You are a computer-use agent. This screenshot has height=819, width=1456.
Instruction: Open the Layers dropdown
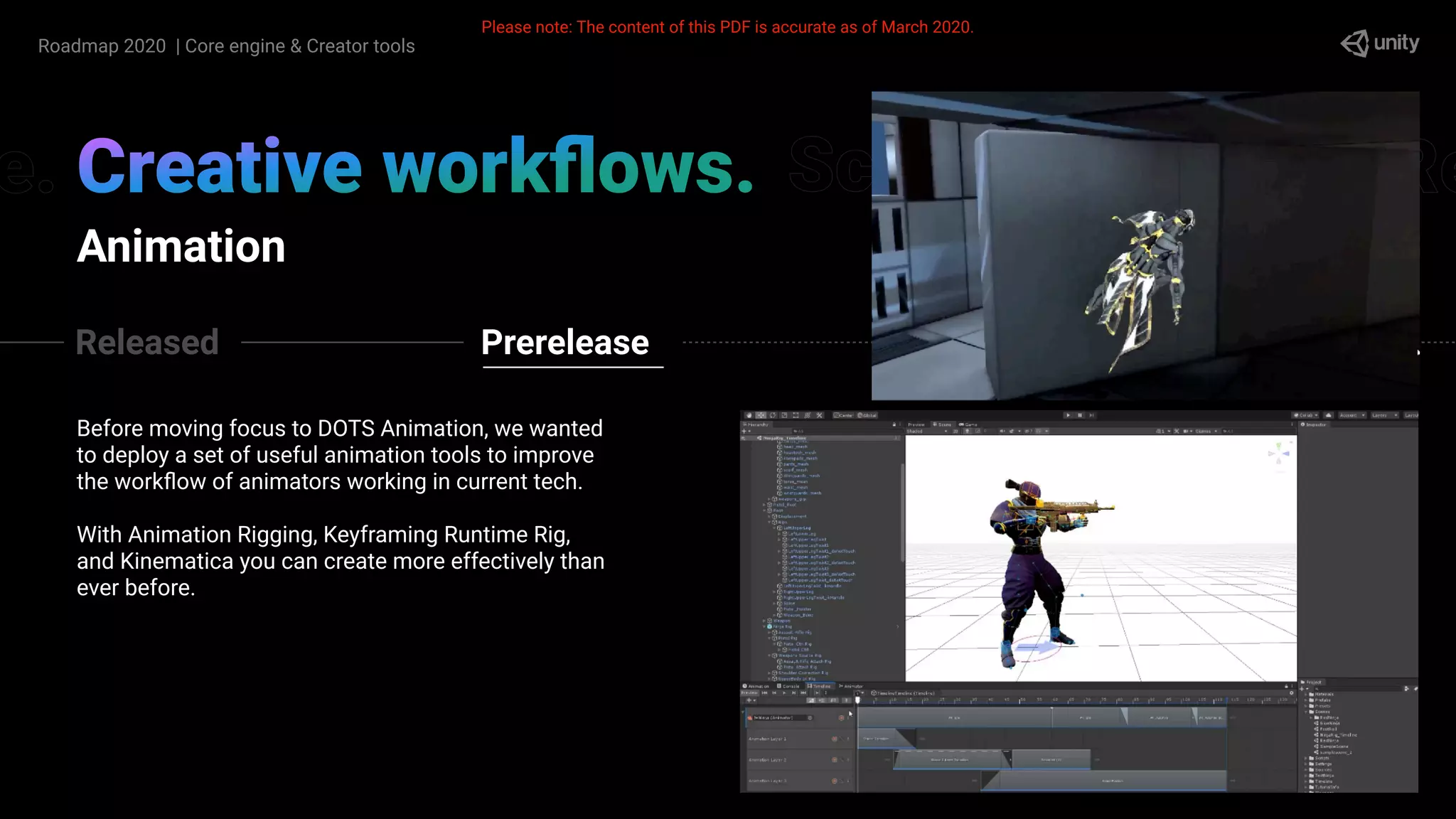(x=1385, y=415)
